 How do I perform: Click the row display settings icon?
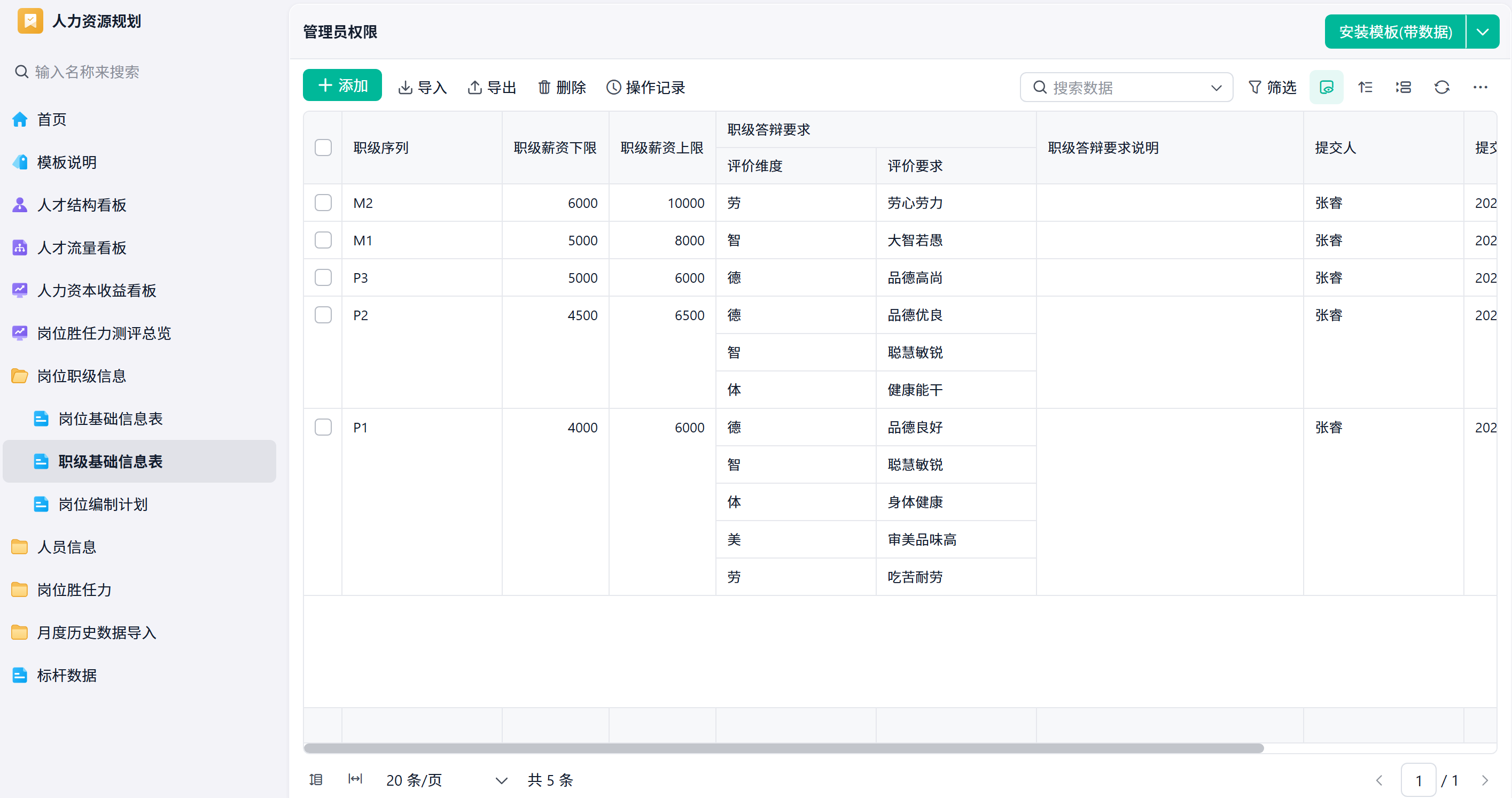click(1404, 88)
